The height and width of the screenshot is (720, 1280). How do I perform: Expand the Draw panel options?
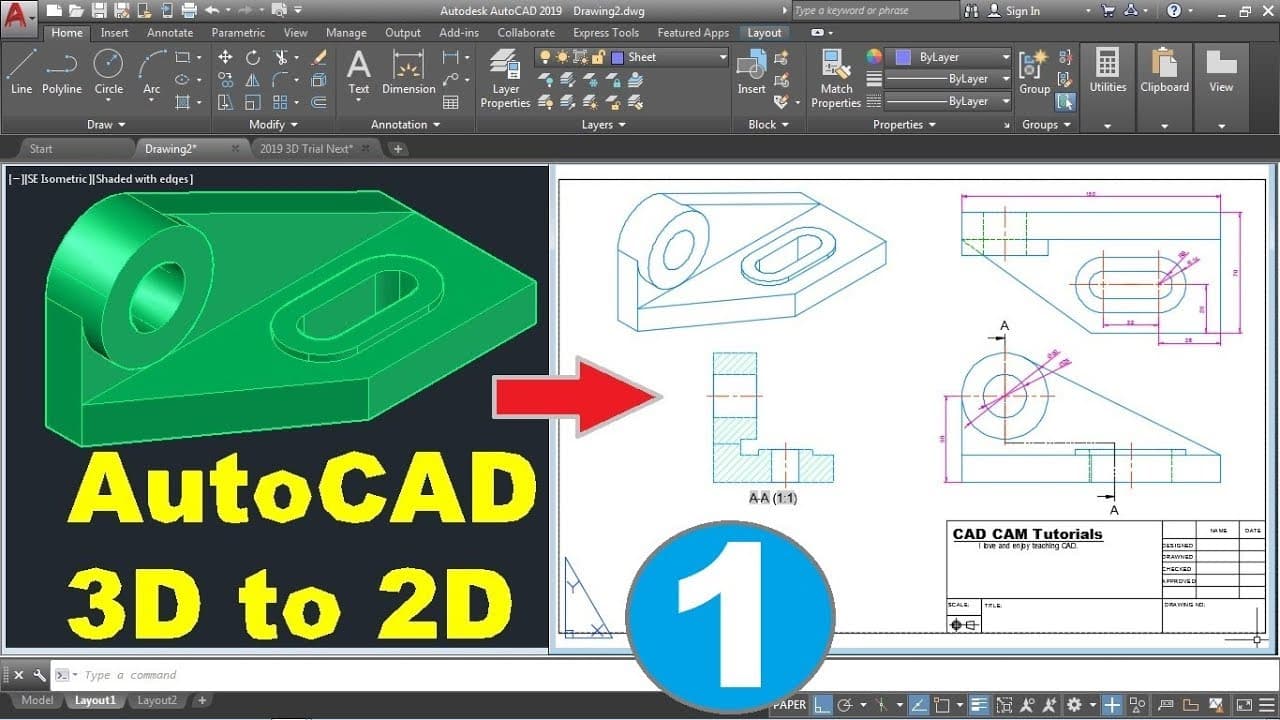(x=106, y=125)
